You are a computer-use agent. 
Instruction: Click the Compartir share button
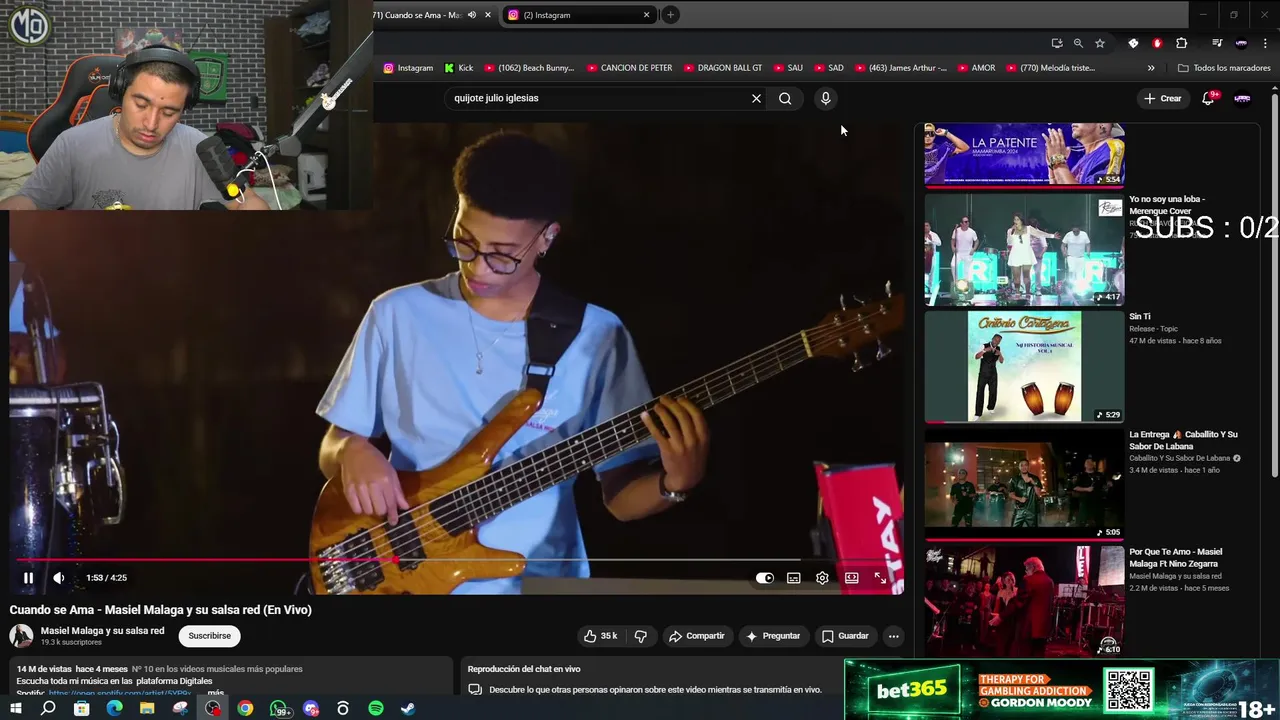[x=697, y=636]
